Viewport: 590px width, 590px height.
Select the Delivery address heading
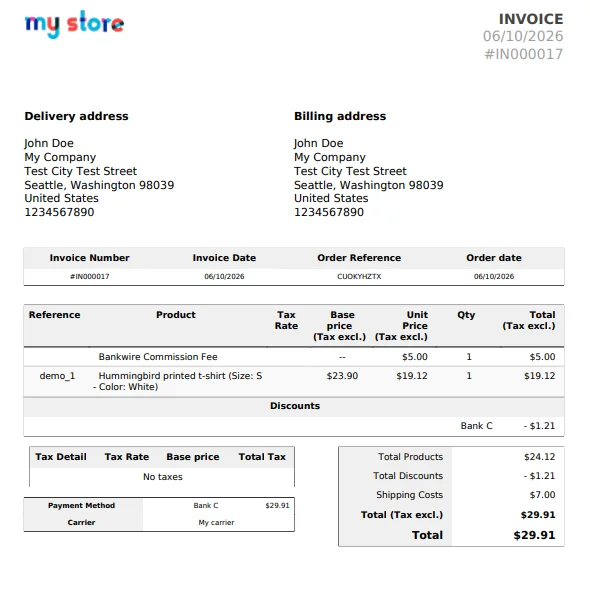click(76, 116)
